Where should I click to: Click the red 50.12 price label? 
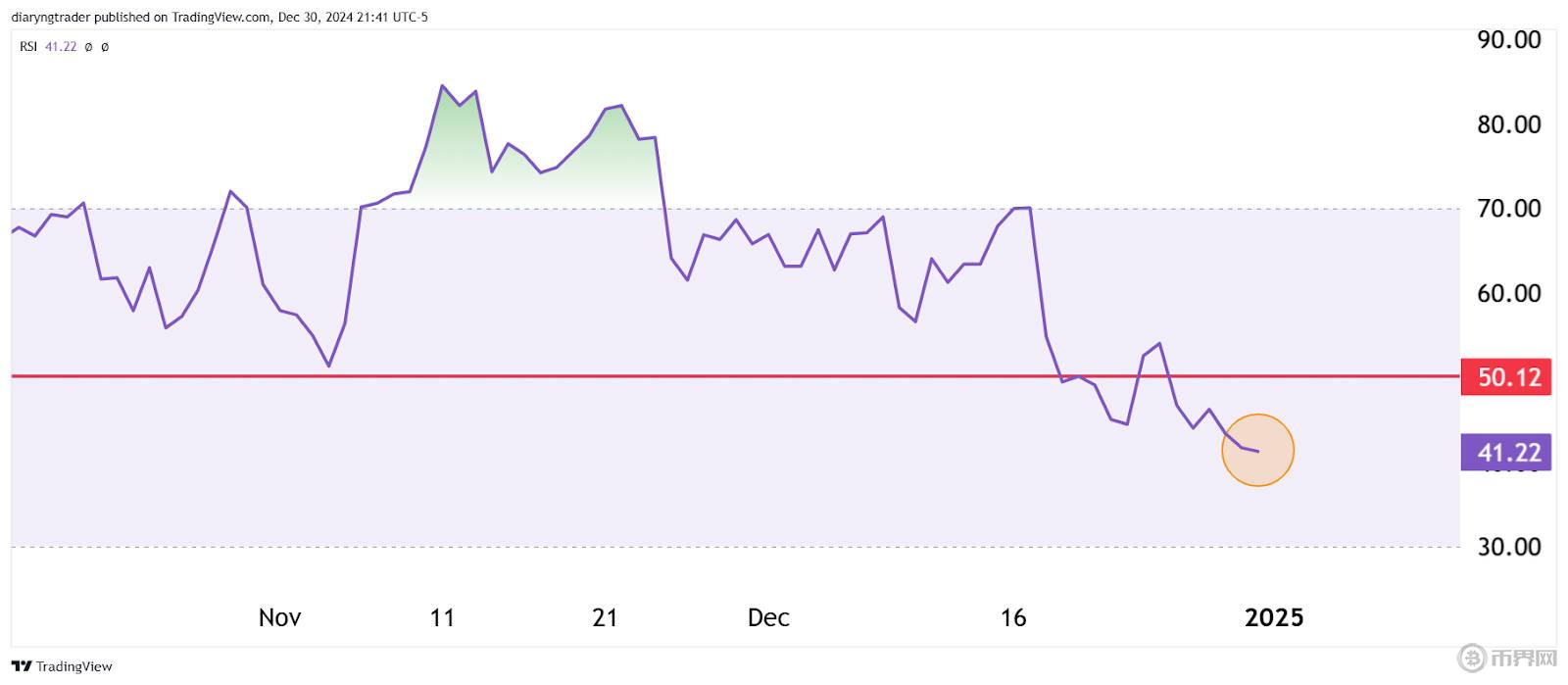[x=1506, y=377]
